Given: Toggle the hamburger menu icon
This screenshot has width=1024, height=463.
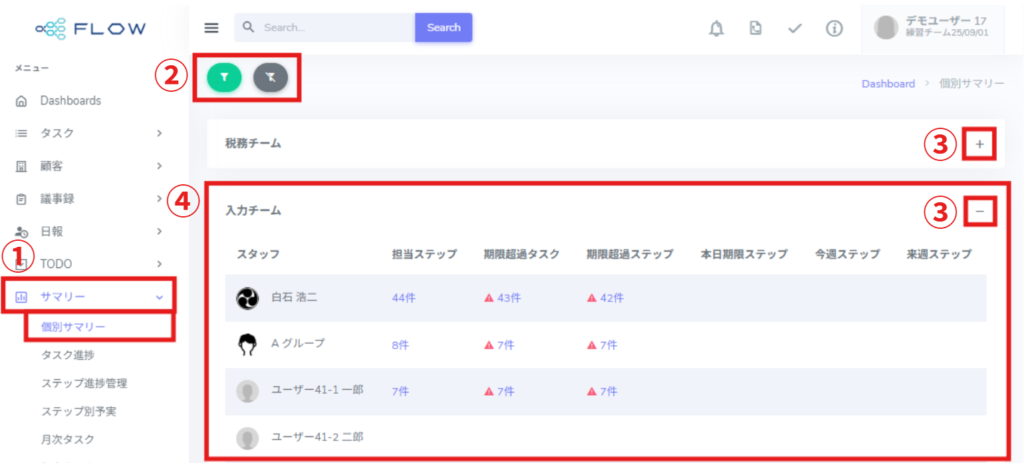Looking at the screenshot, I should point(211,28).
